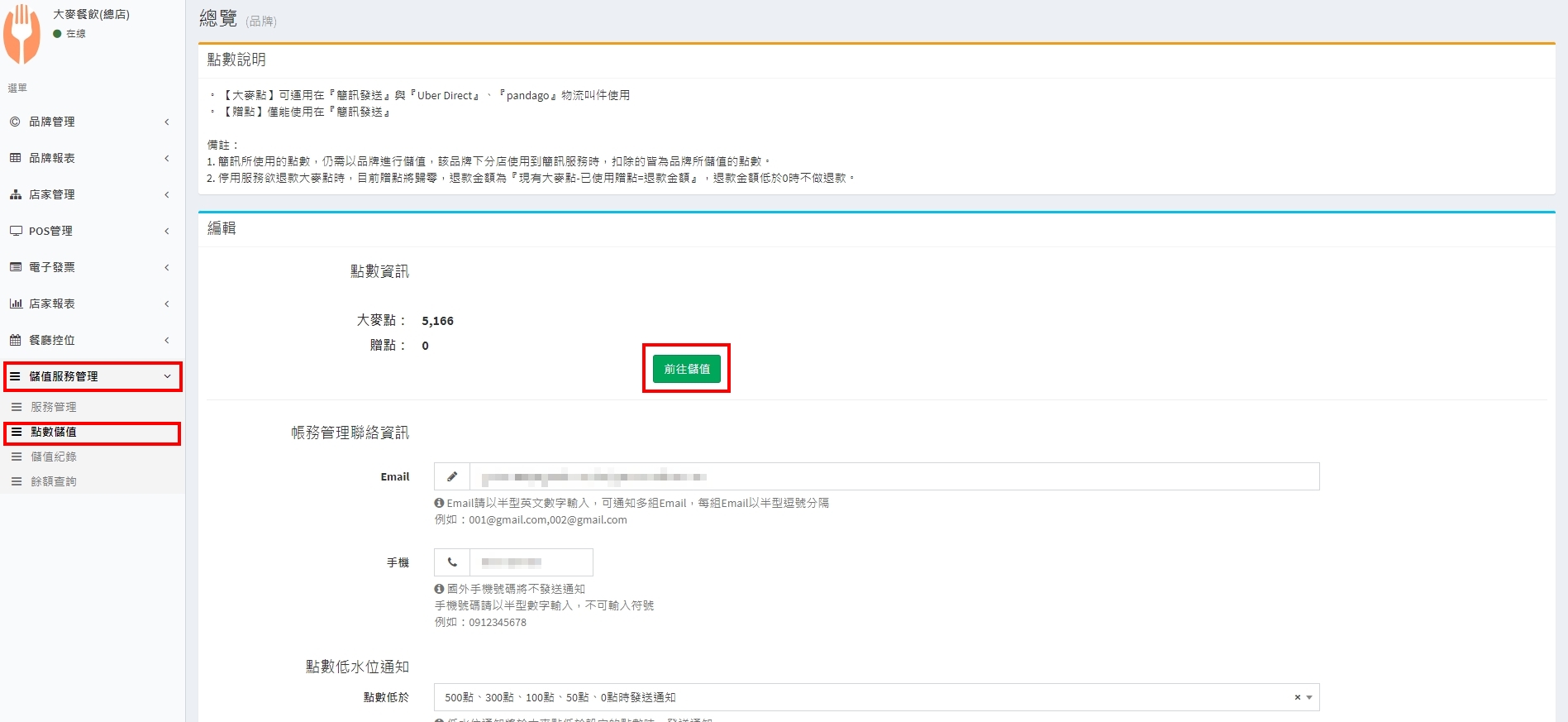Open the 服務管理 submenu item

54,407
